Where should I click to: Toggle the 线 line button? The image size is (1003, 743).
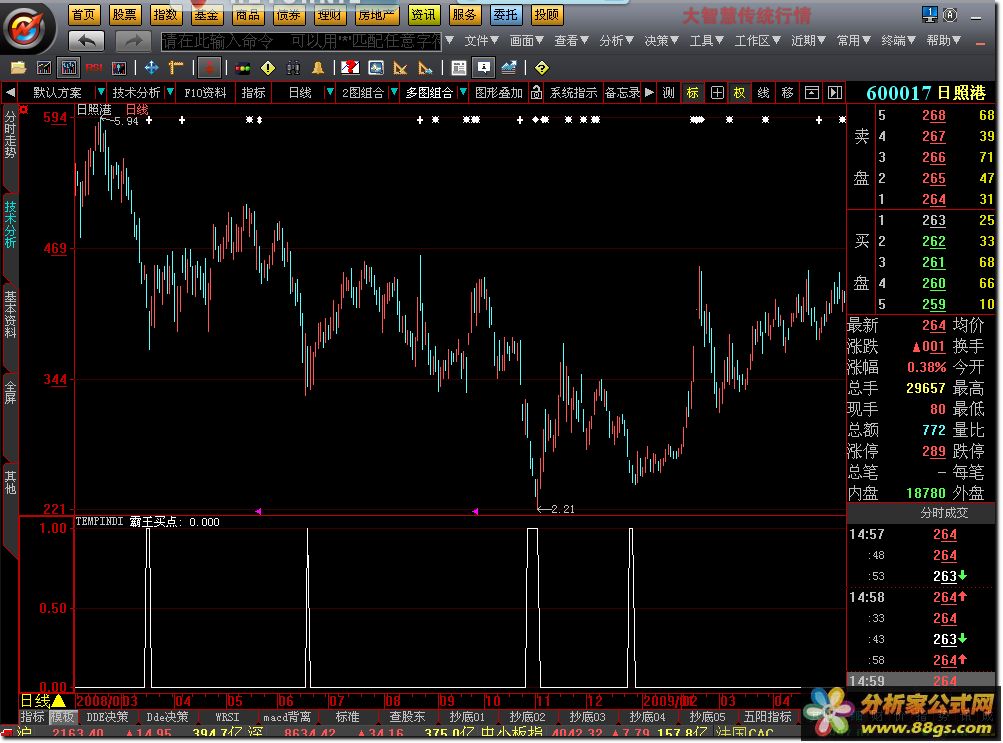coord(763,93)
